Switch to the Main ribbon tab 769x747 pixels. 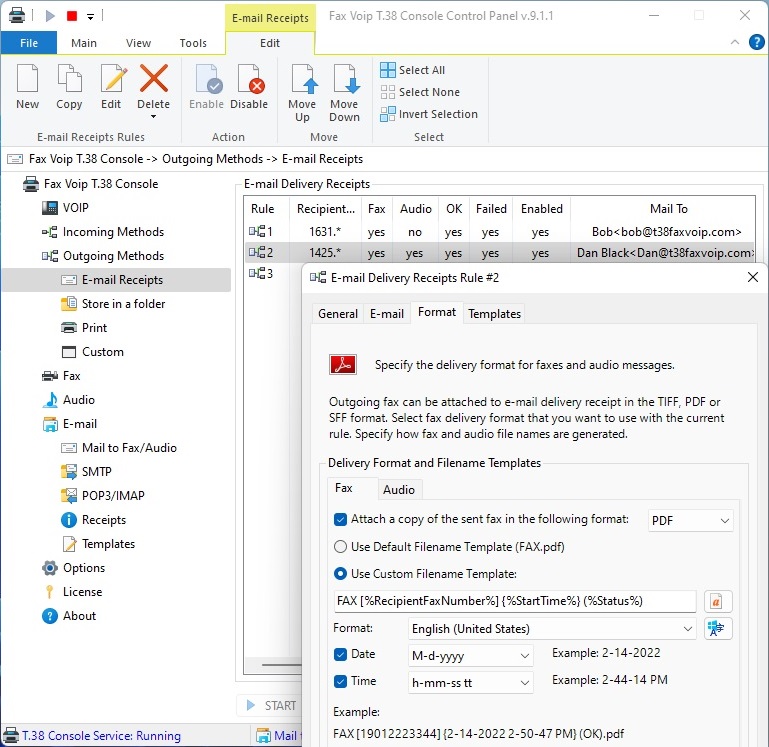coord(84,43)
